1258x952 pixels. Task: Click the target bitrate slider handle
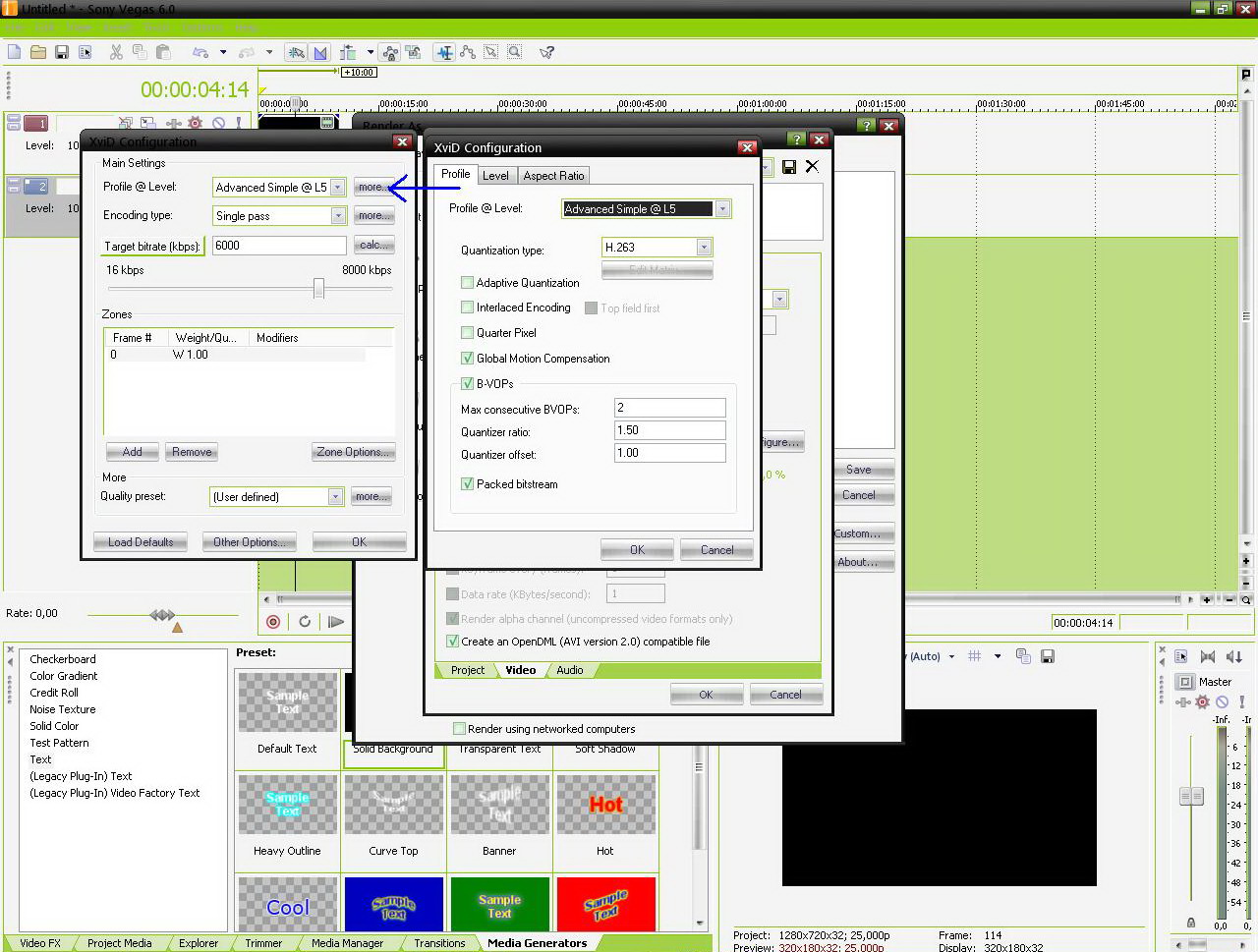(318, 288)
